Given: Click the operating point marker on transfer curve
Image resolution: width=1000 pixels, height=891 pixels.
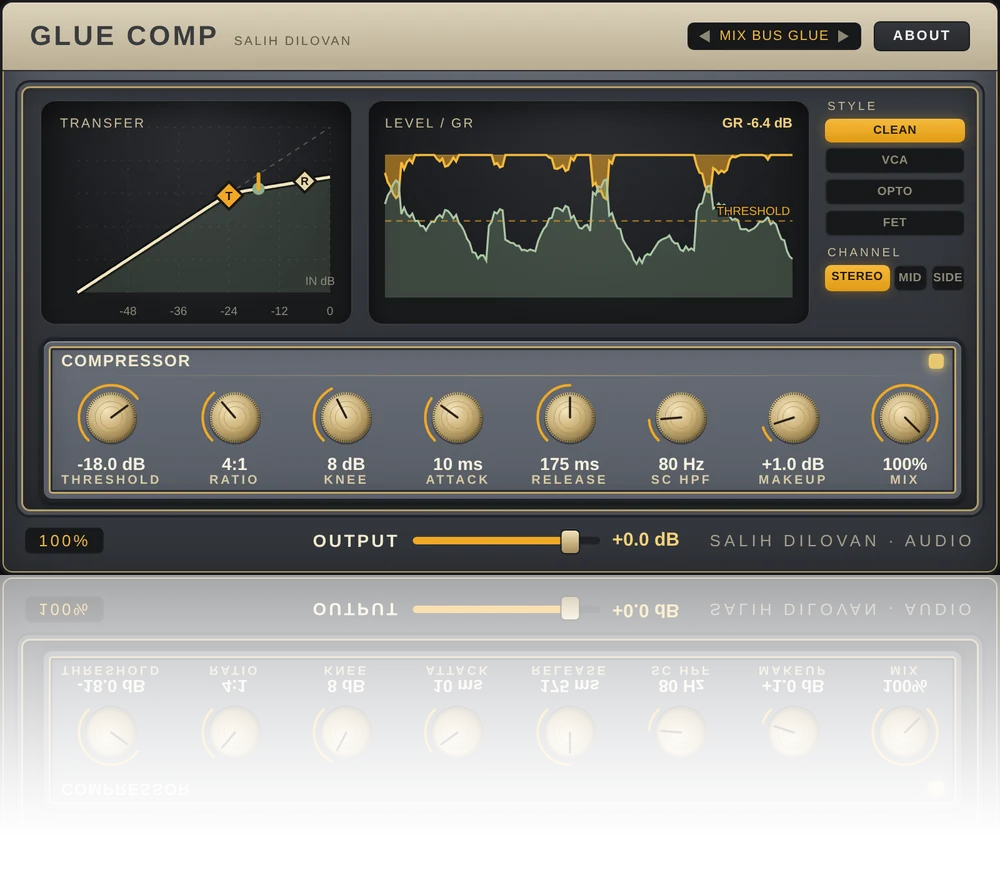Looking at the screenshot, I should [x=258, y=188].
